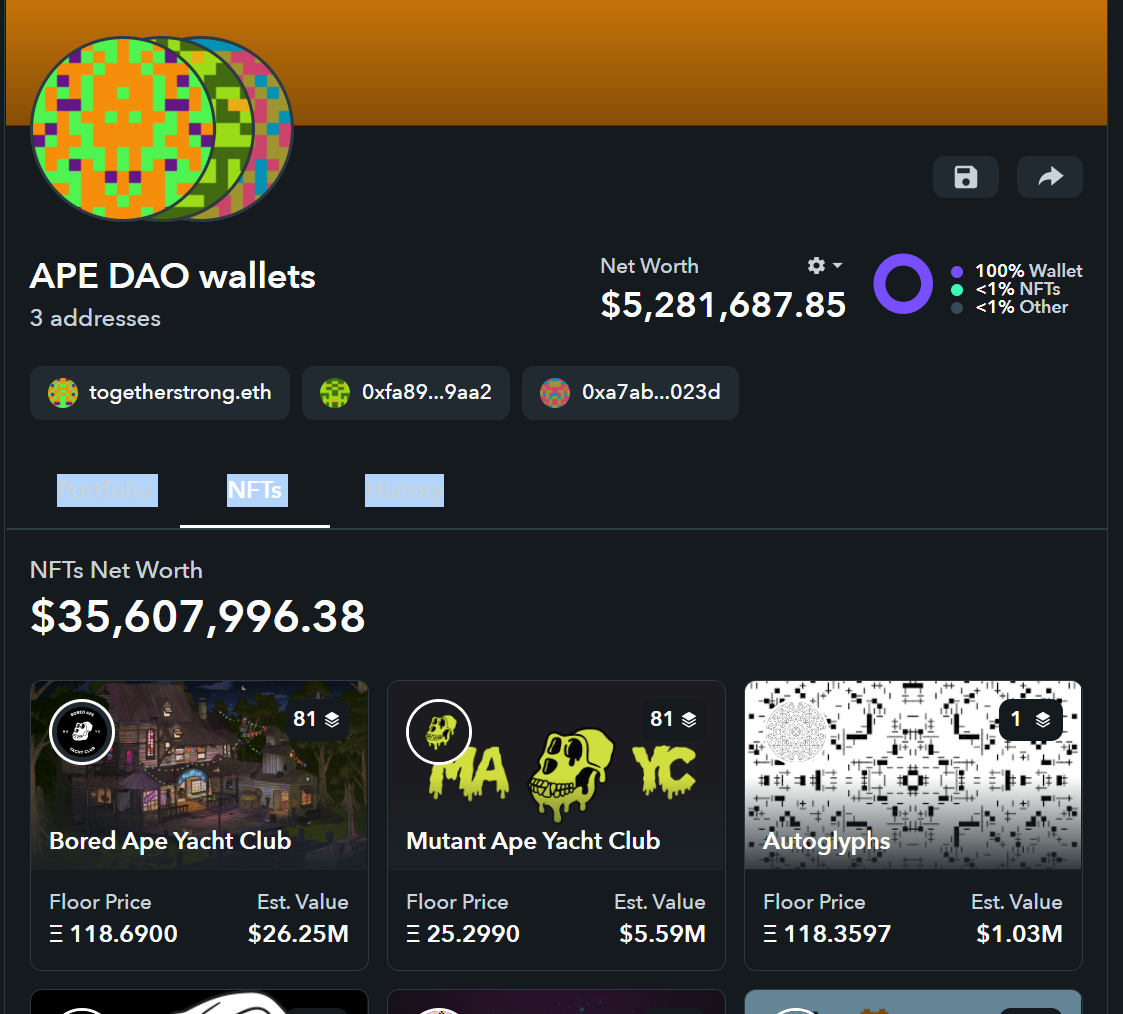1123x1014 pixels.
Task: Open the History tab
Action: click(x=405, y=491)
